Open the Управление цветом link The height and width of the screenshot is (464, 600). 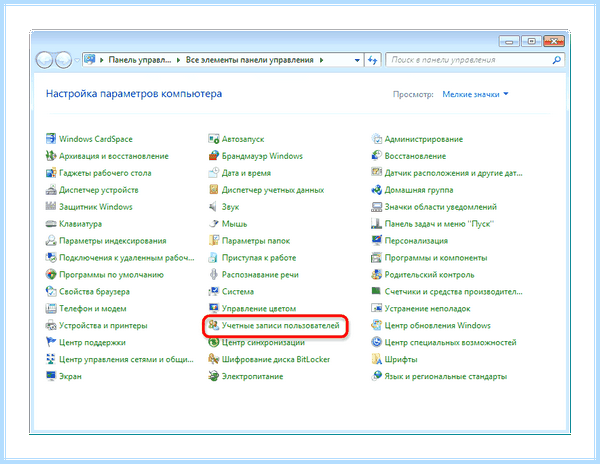click(x=259, y=308)
